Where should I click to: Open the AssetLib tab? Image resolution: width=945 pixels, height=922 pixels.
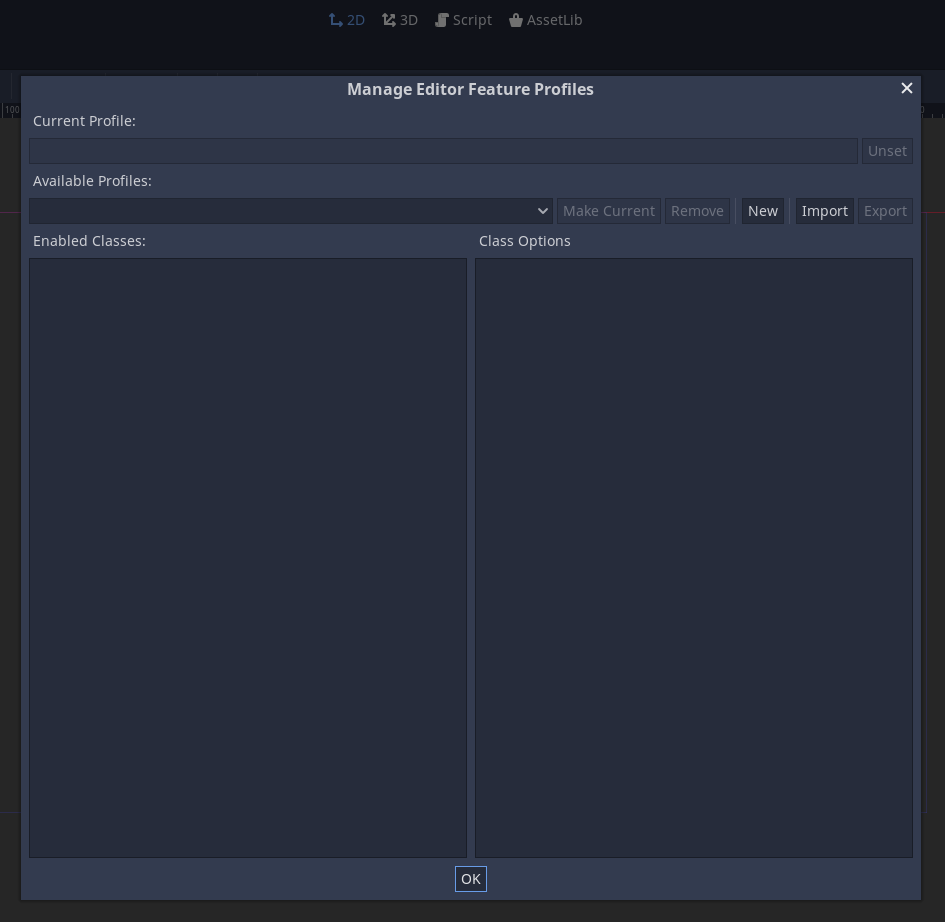click(546, 19)
